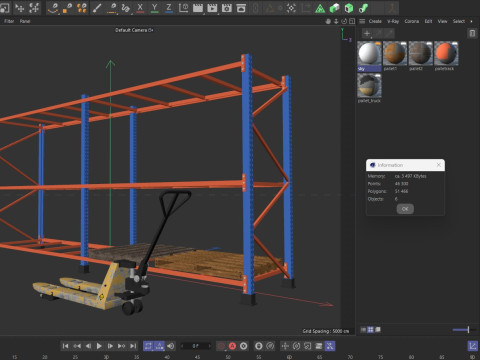Select the pallet2 material thumbnail
This screenshot has width=480, height=360.
tap(421, 53)
